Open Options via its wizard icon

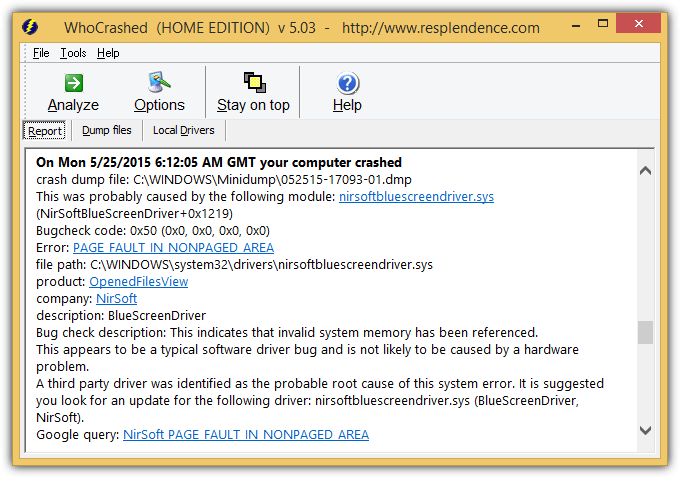[159, 82]
